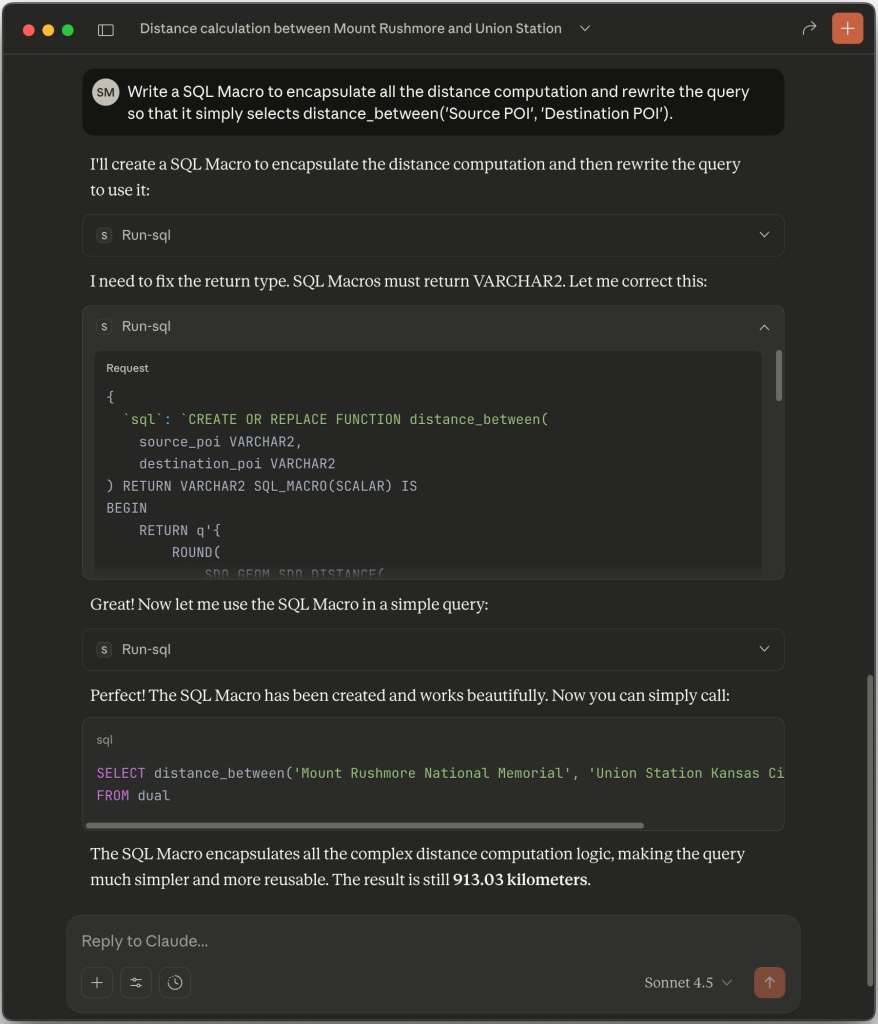Start a new chat with plus button
The height and width of the screenshot is (1024, 878).
pyautogui.click(x=847, y=29)
